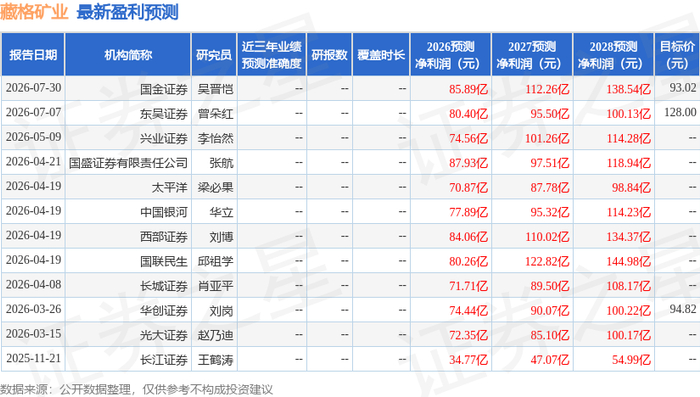
Task: Select the 2026预测净利润 column header
Action: (451, 54)
